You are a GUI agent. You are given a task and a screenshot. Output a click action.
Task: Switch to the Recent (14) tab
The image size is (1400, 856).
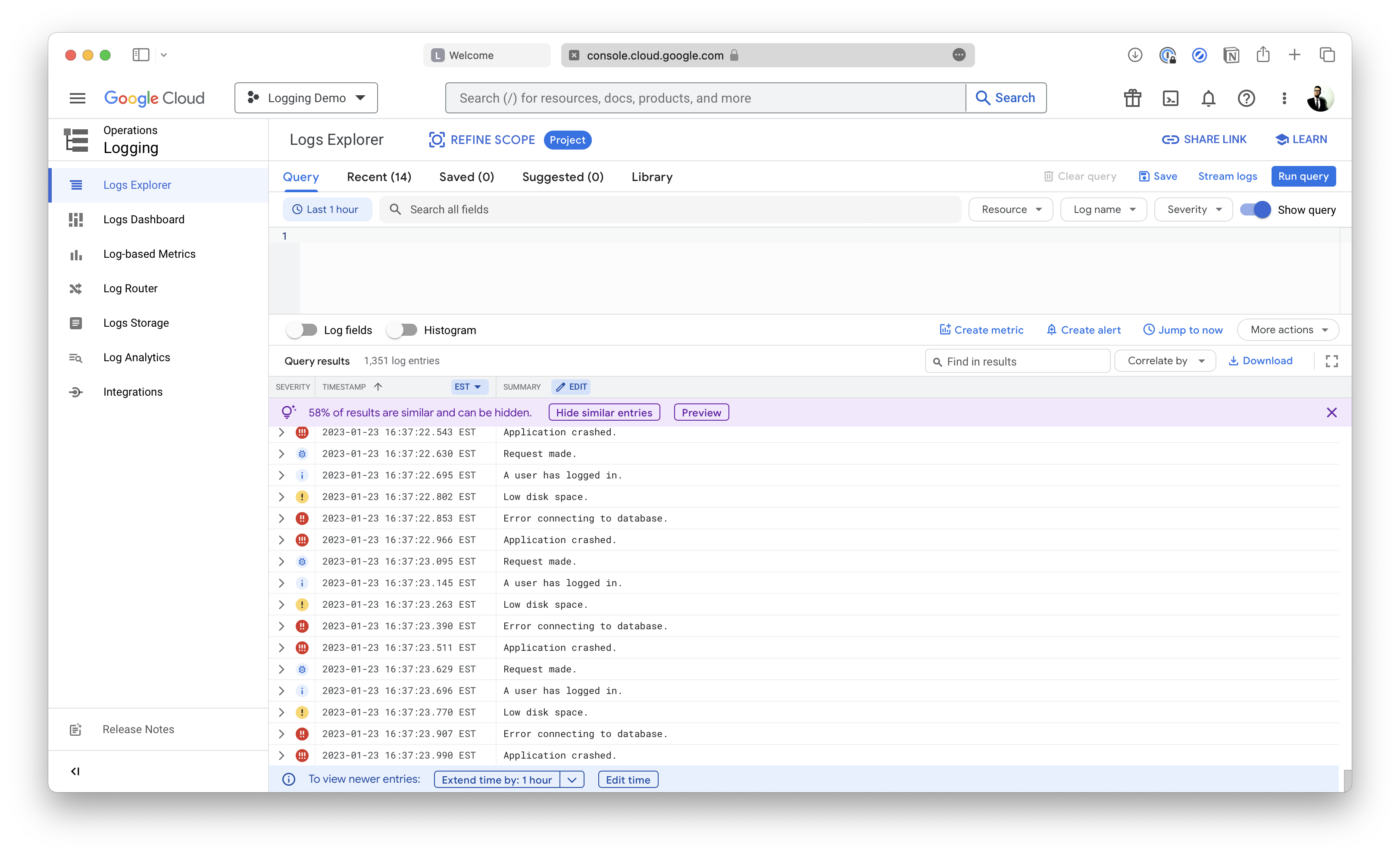click(379, 177)
